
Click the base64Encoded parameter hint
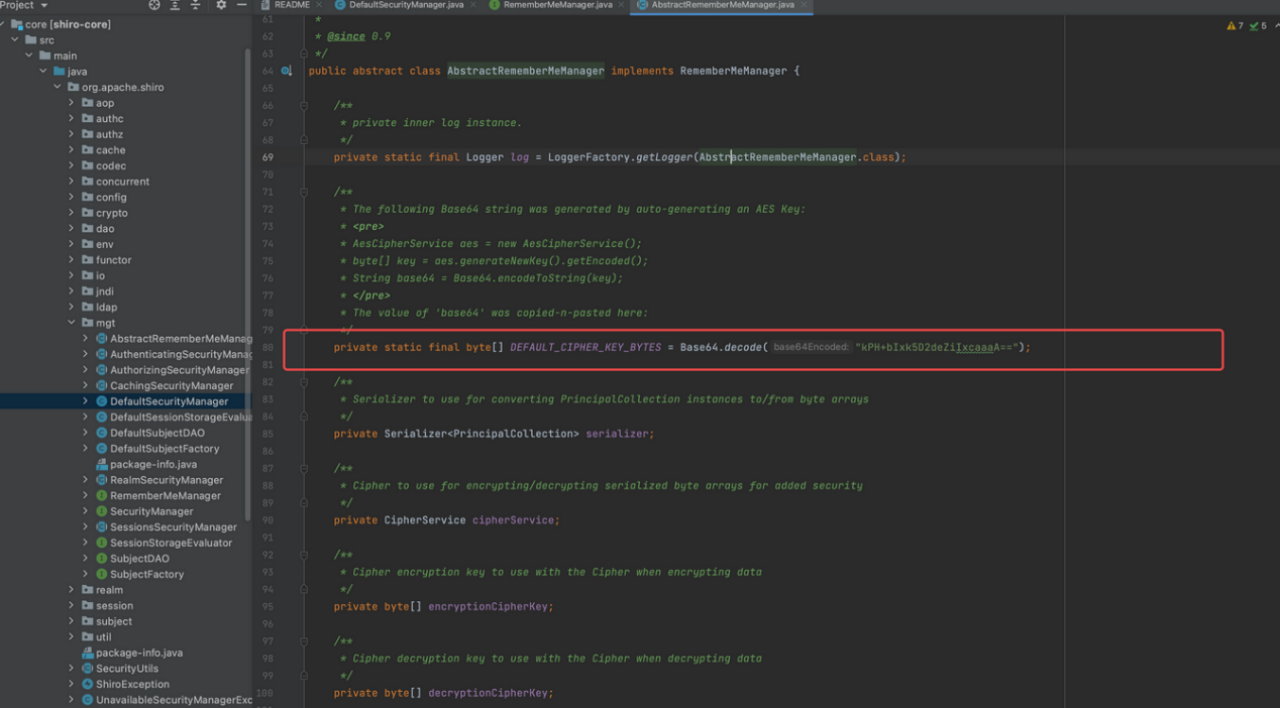(x=811, y=347)
